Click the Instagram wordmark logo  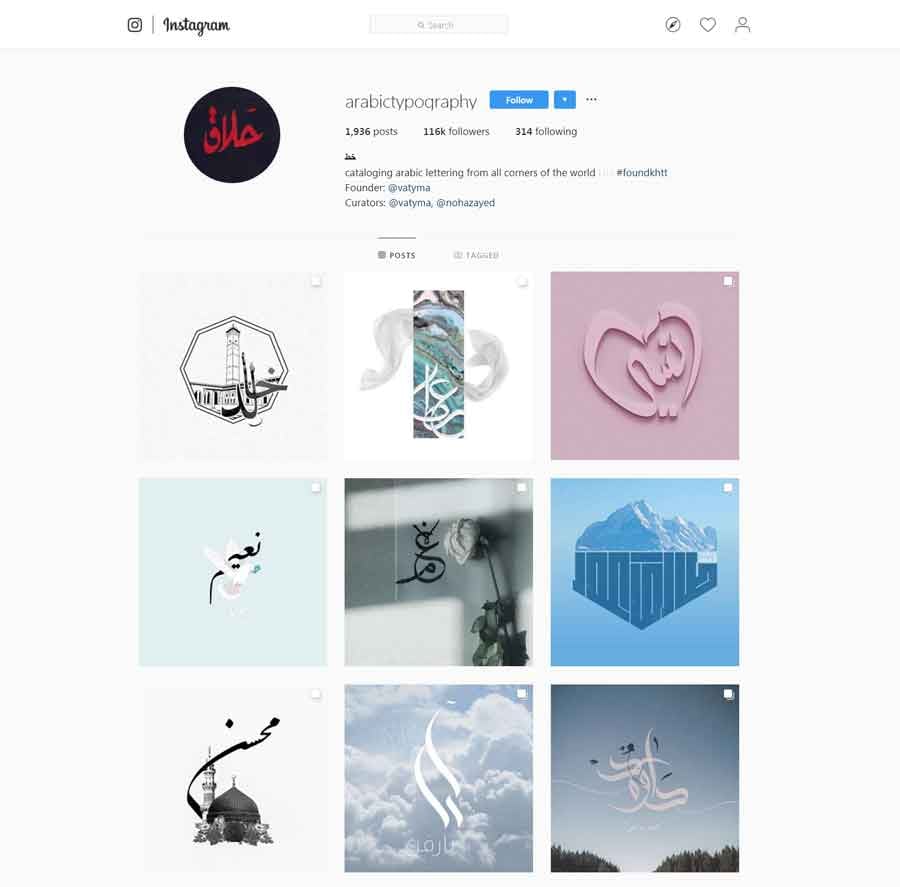(x=196, y=25)
